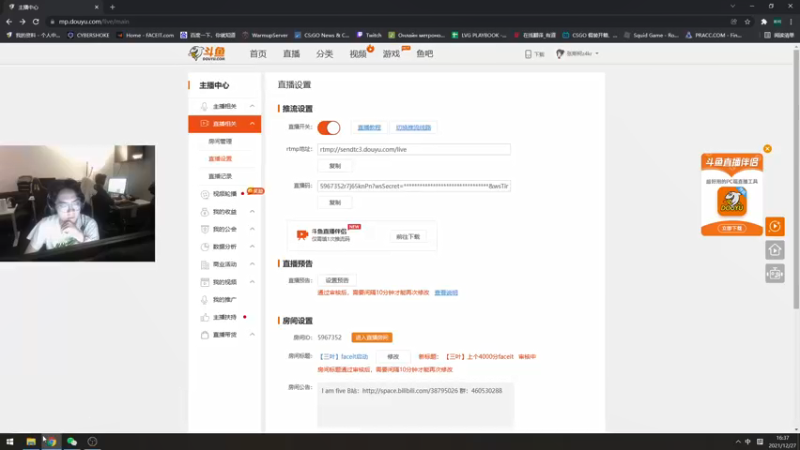Open the user account dropdown in header
The width and height of the screenshot is (800, 450).
click(x=577, y=54)
